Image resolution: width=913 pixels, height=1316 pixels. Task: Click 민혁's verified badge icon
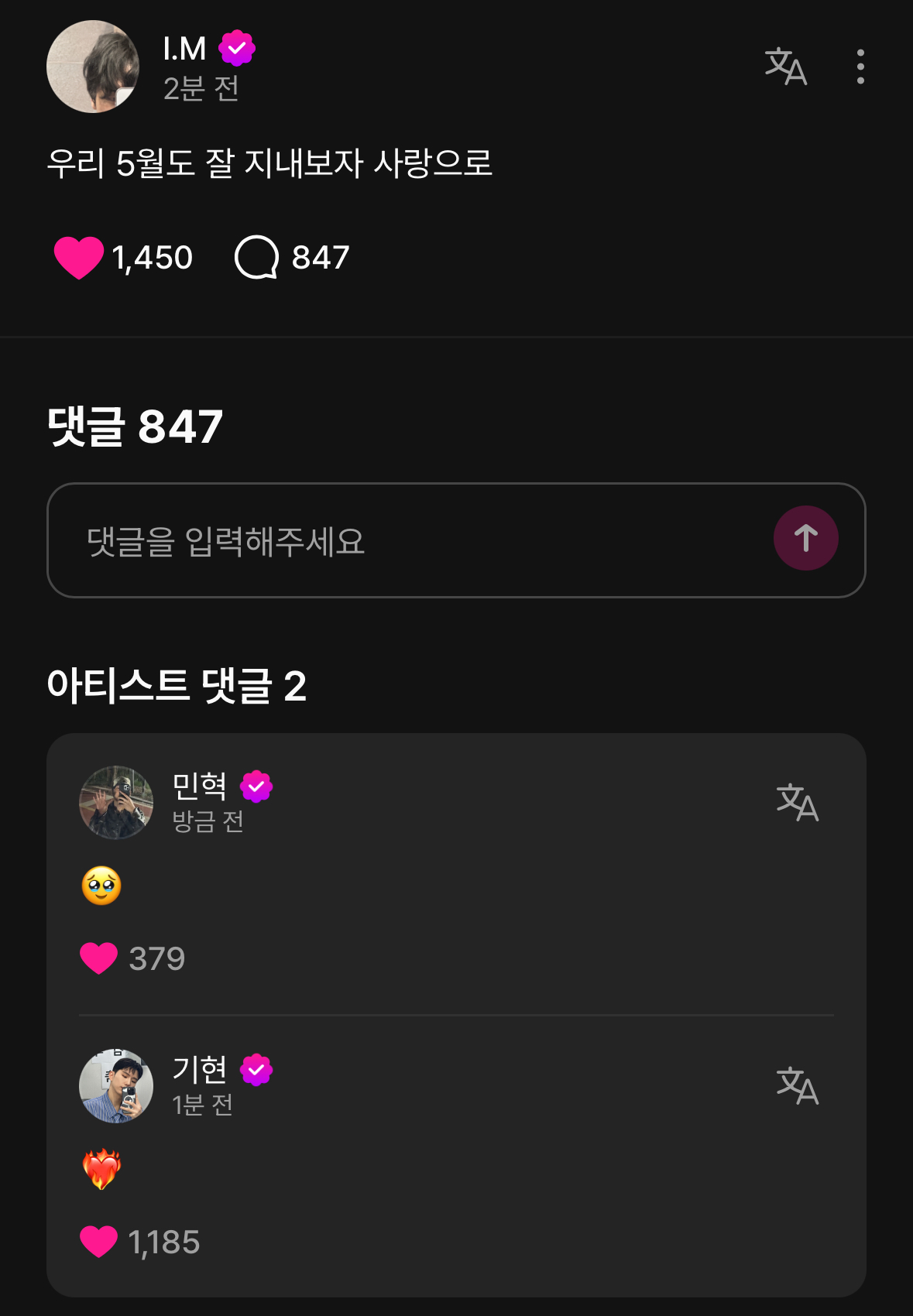[x=256, y=787]
